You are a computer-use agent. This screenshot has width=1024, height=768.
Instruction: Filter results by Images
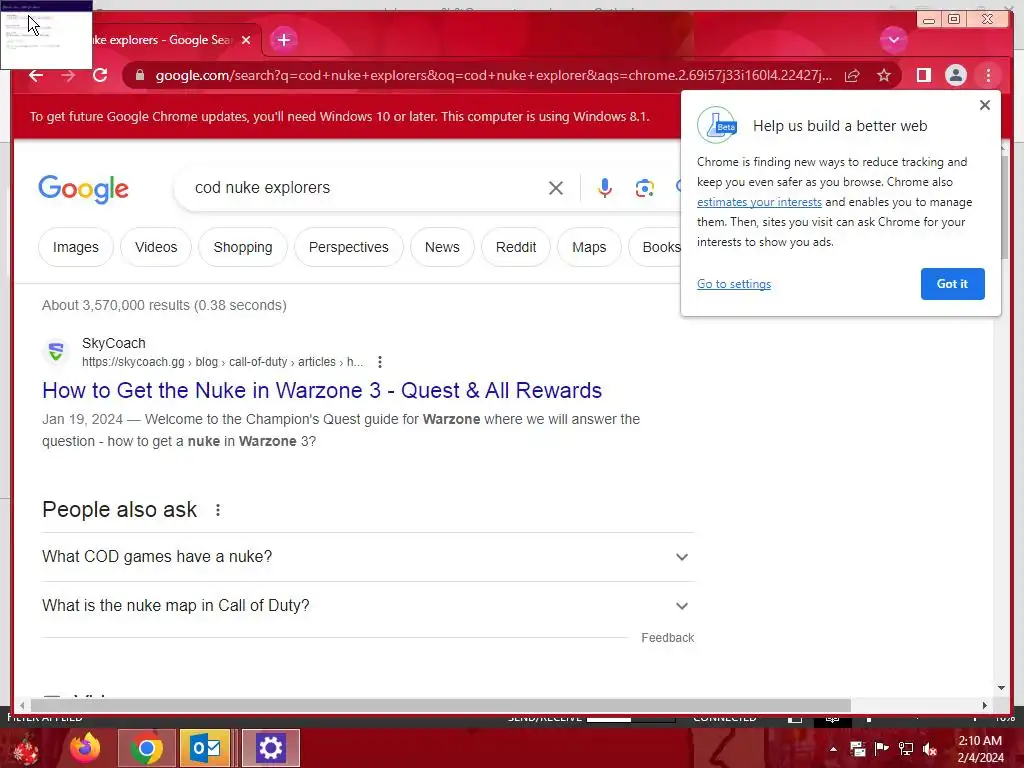(76, 248)
